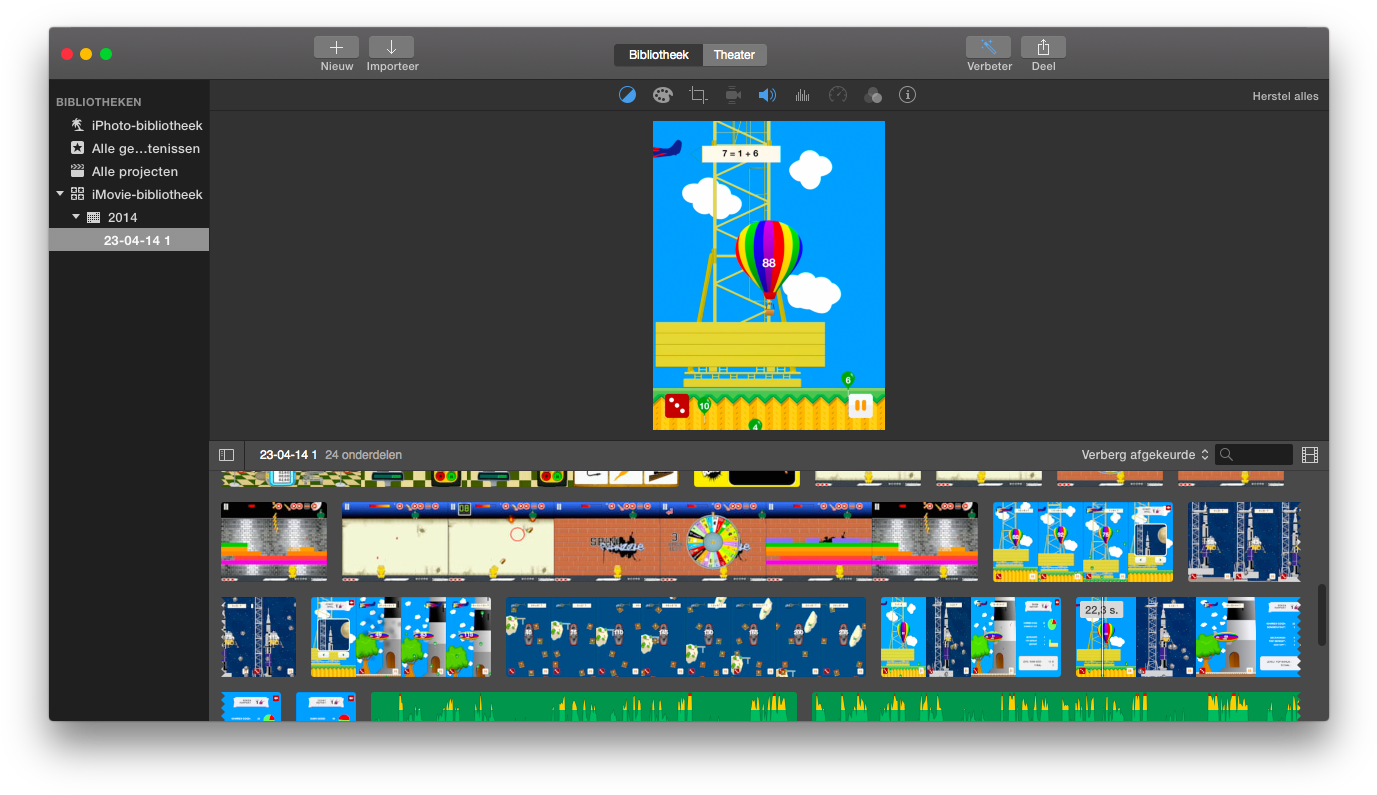Viewport: 1377px width, 795px height.
Task: Click the video stabilization icon
Action: [x=732, y=95]
